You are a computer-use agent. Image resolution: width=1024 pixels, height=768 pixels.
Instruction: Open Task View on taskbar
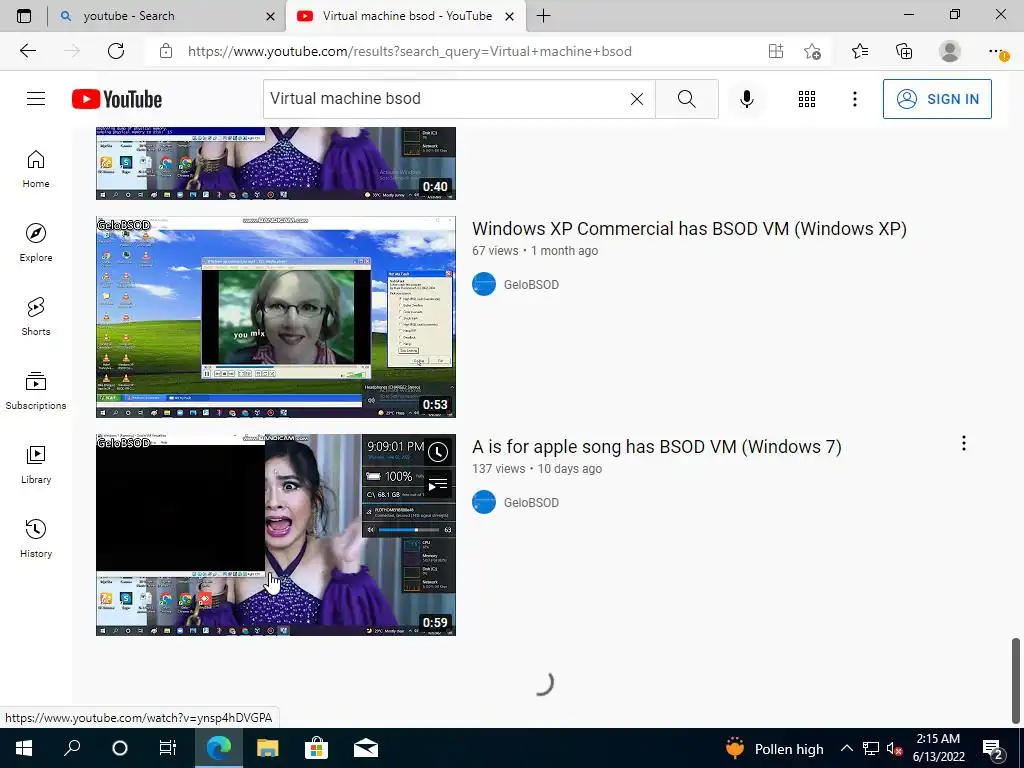(168, 748)
